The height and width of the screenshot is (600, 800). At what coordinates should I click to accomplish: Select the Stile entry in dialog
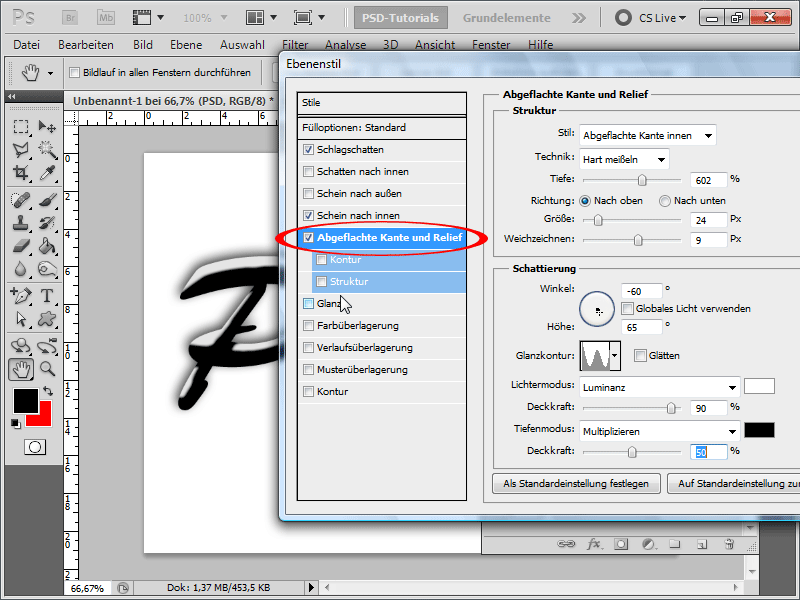point(382,103)
